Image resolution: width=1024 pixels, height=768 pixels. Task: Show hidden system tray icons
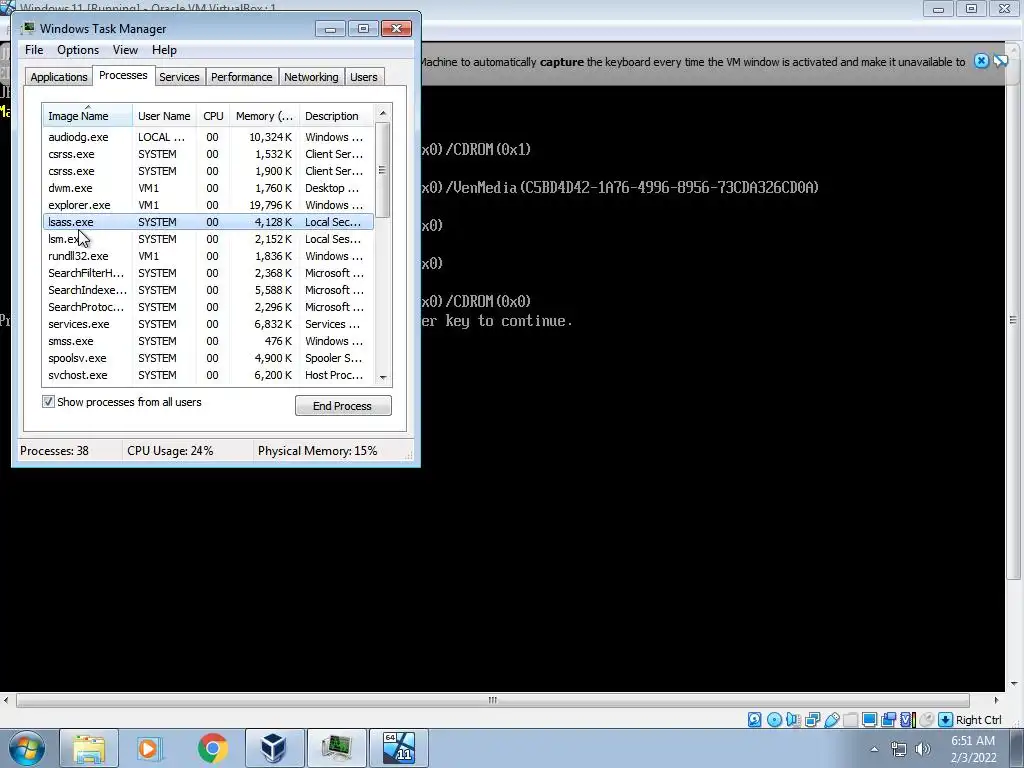click(874, 750)
